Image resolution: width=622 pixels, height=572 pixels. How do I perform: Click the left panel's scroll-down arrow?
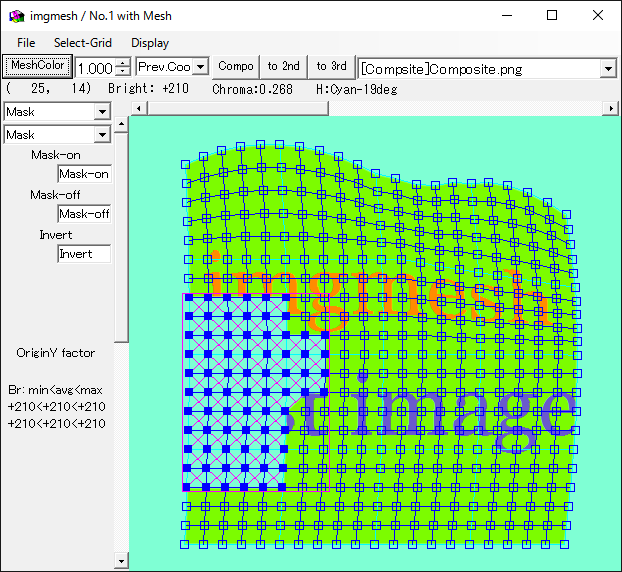coord(121,561)
